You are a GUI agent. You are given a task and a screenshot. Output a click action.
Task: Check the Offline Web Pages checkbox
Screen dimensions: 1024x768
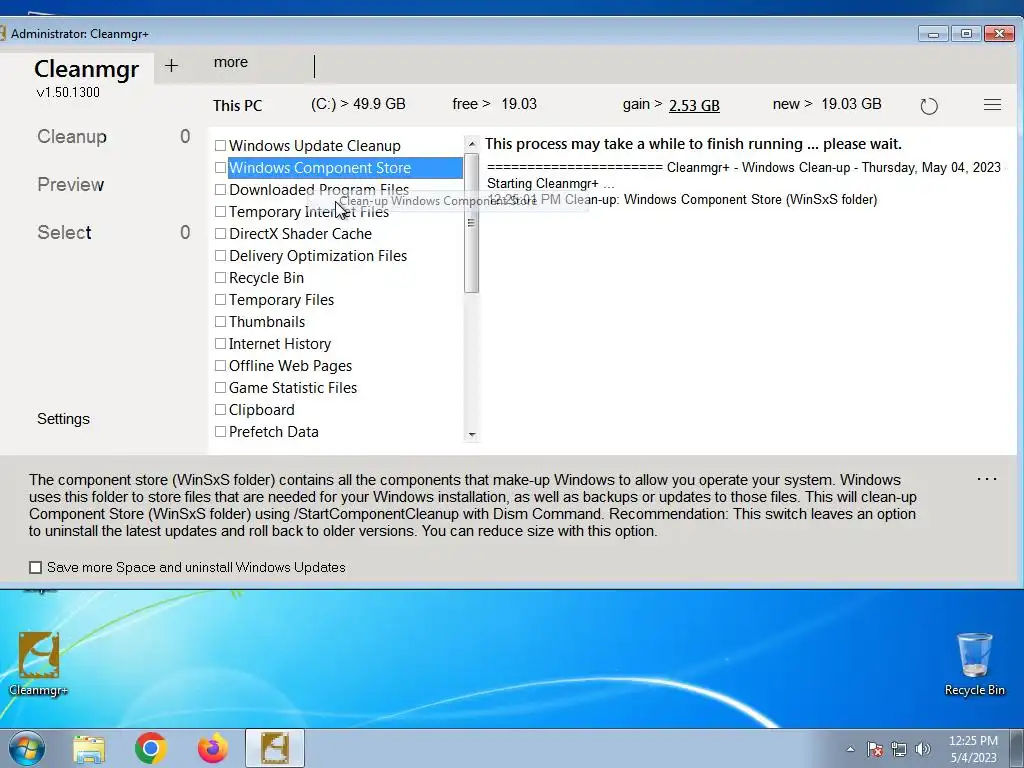(x=221, y=366)
